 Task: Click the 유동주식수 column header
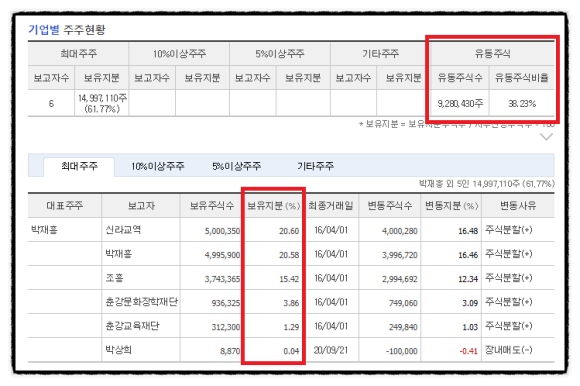click(x=460, y=78)
